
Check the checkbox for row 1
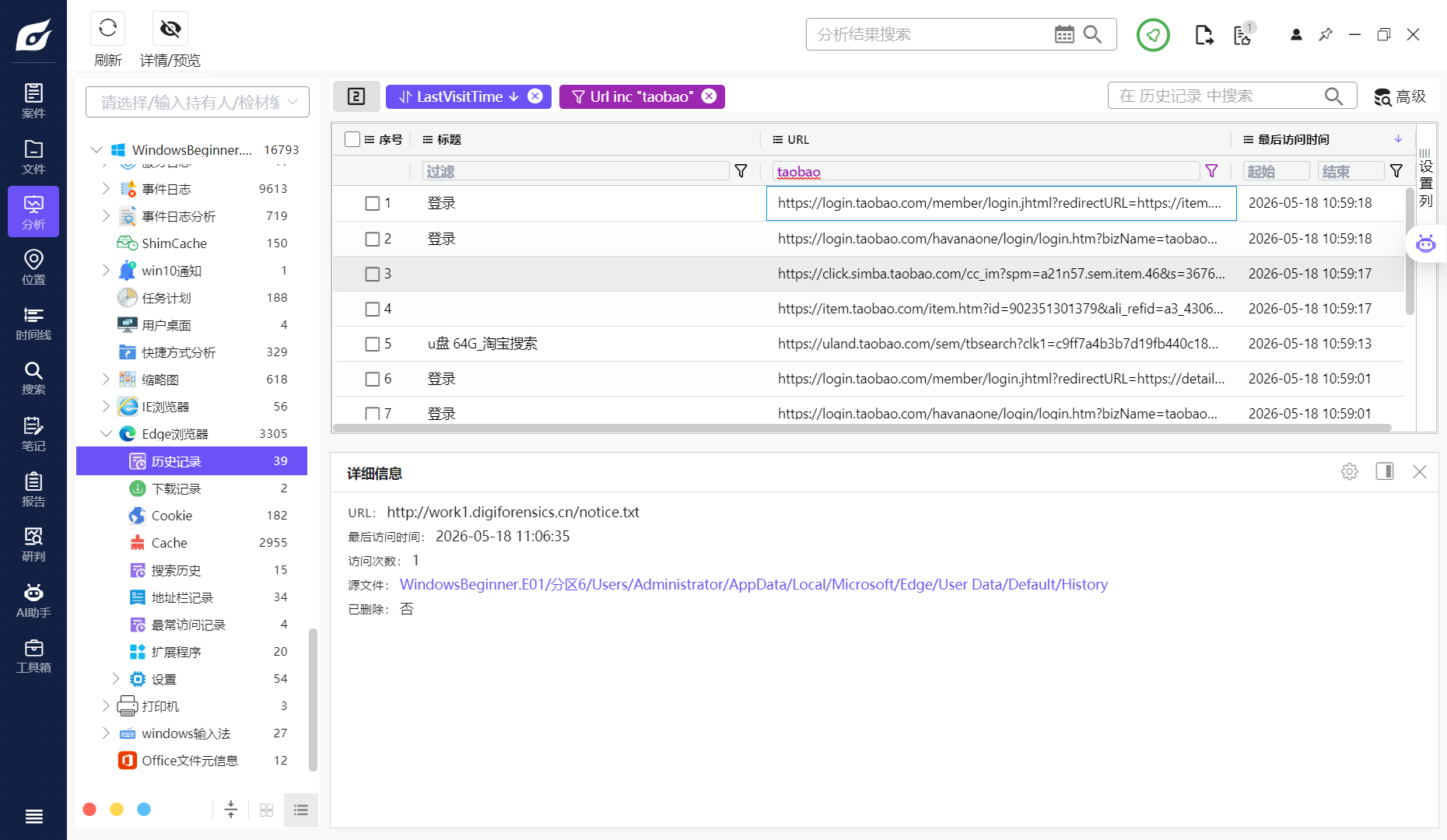pos(373,204)
